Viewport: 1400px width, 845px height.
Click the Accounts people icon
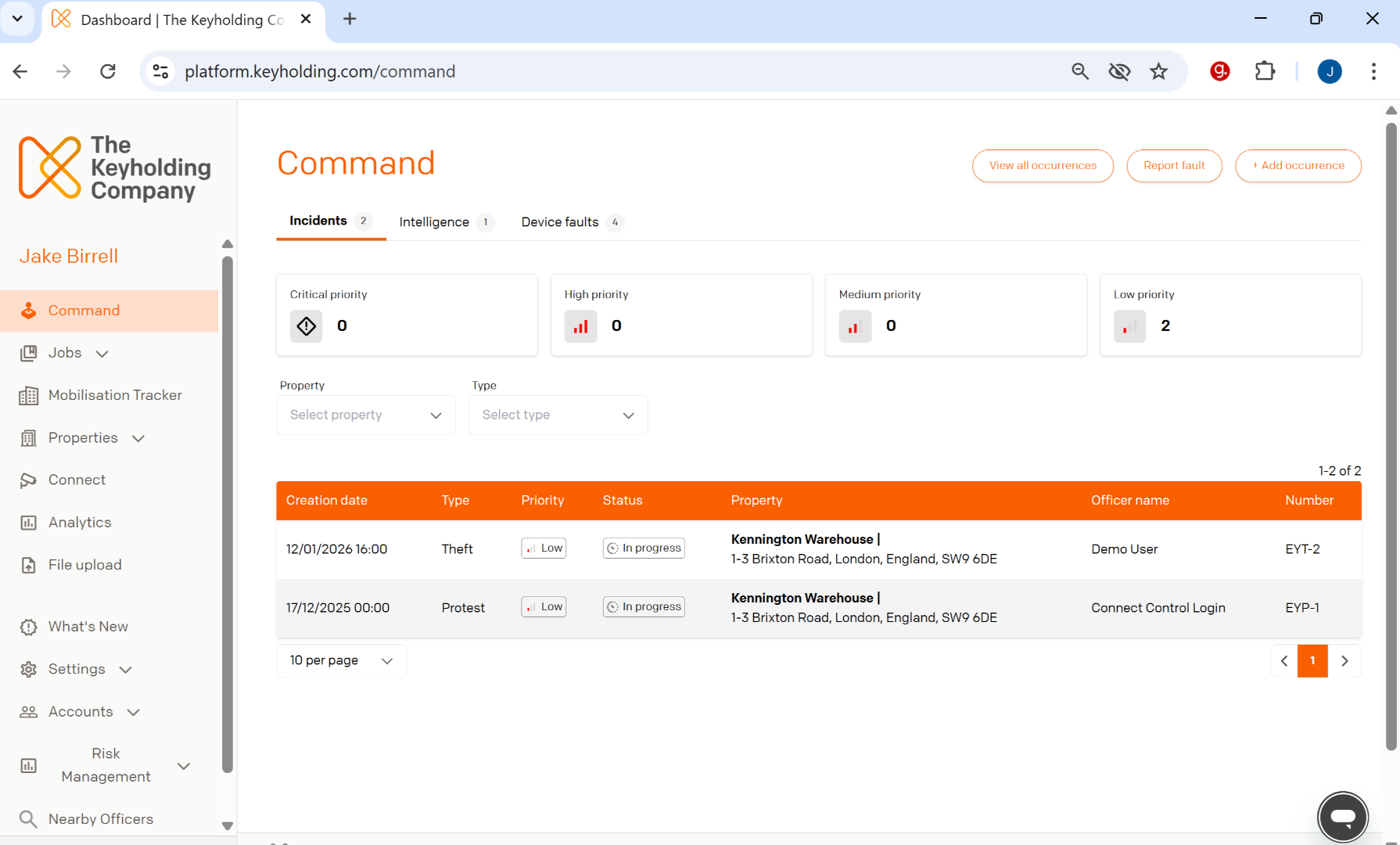coord(28,712)
